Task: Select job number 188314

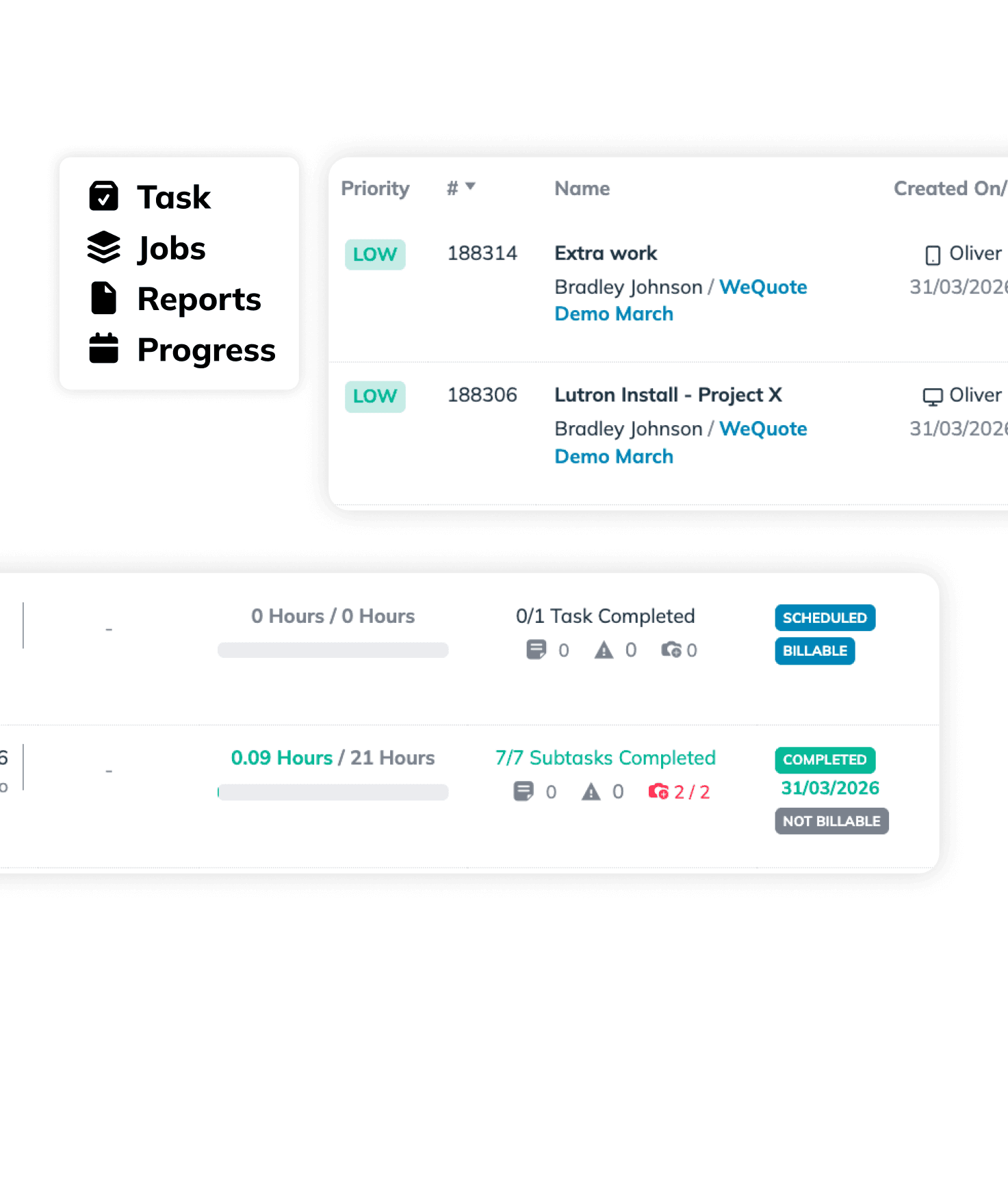Action: click(482, 253)
